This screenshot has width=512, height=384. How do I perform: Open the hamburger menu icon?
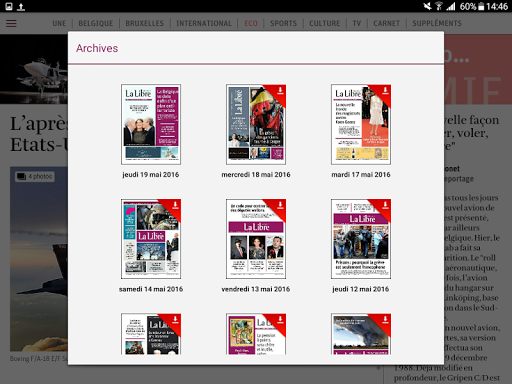[11, 23]
